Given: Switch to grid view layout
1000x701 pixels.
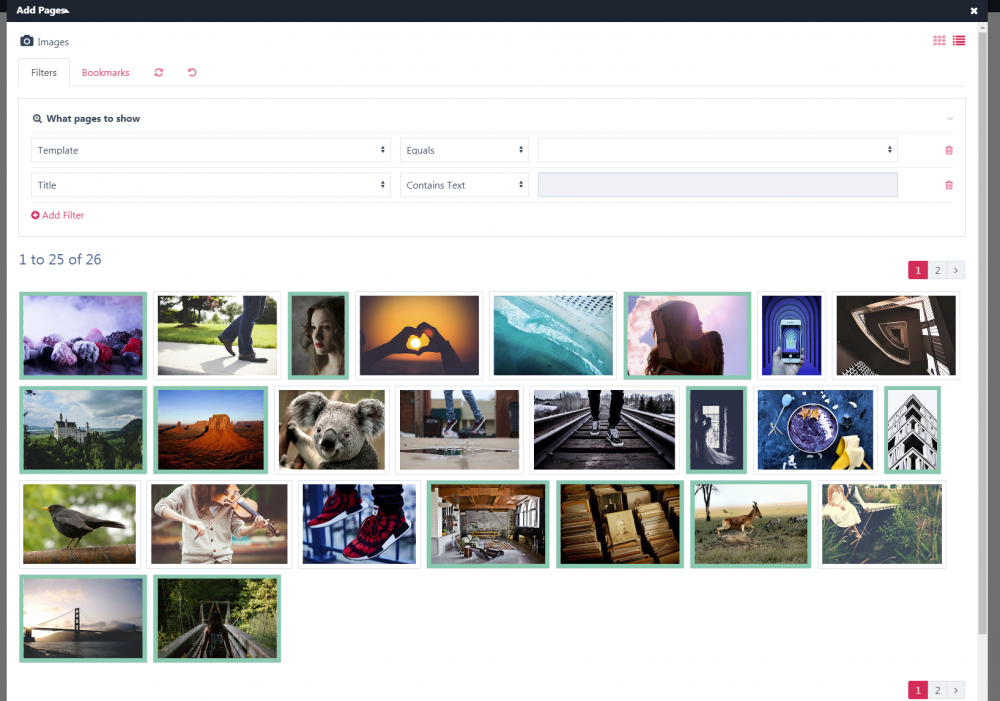Looking at the screenshot, I should pyautogui.click(x=939, y=40).
